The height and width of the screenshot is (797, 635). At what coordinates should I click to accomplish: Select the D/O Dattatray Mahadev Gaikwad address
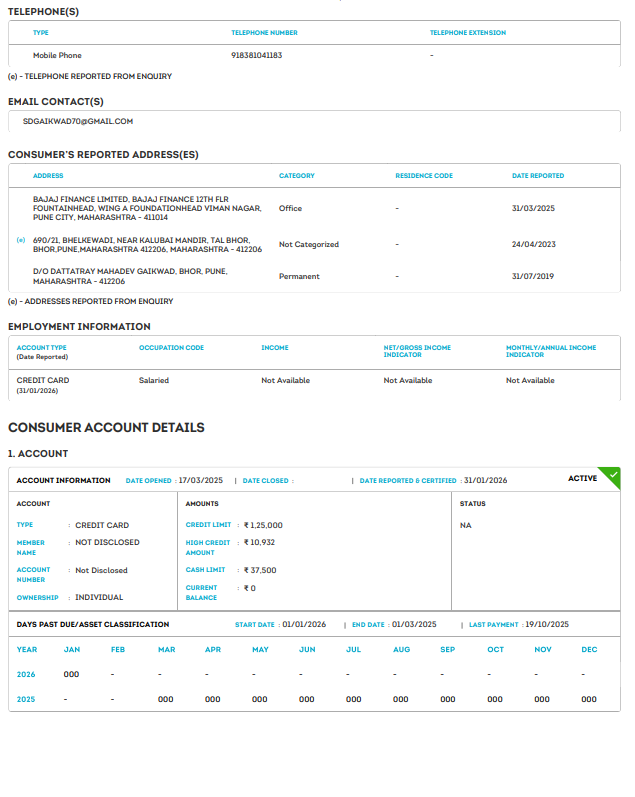130,277
